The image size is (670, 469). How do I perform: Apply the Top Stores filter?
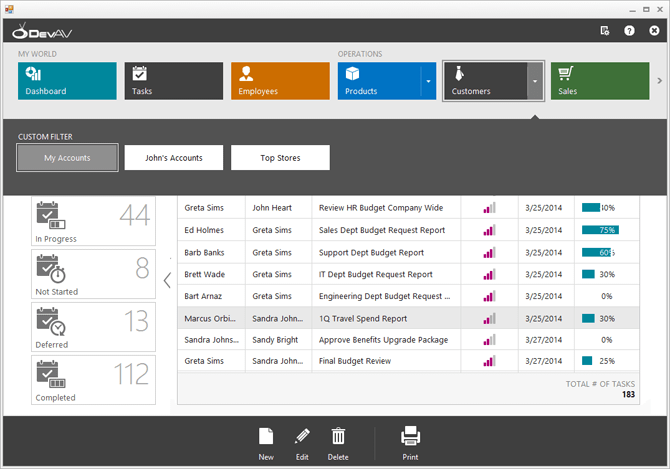[280, 158]
